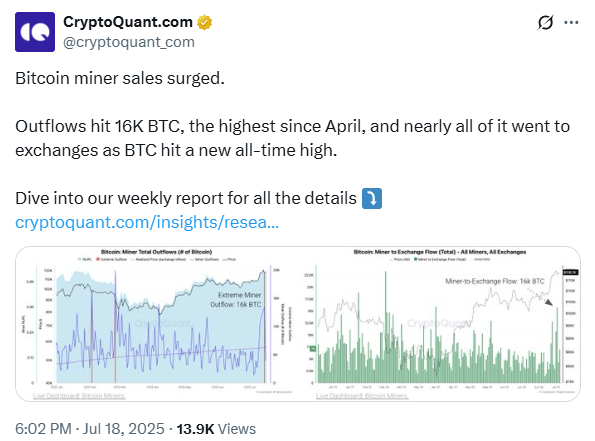Open the @cryptoquant_com handle
The width and height of the screenshot is (595, 441).
[129, 42]
